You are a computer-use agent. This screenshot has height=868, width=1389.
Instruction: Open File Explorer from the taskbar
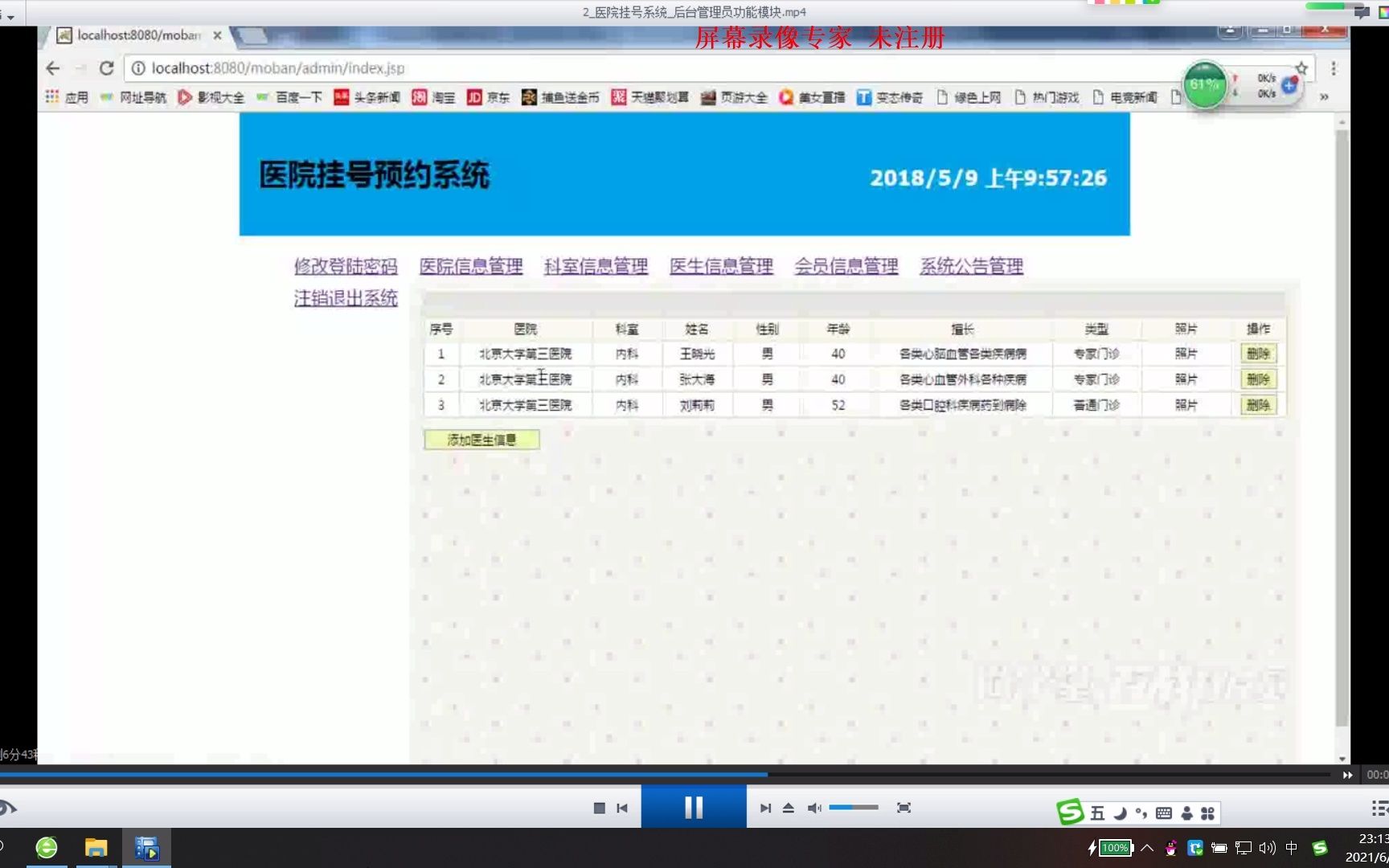point(96,848)
